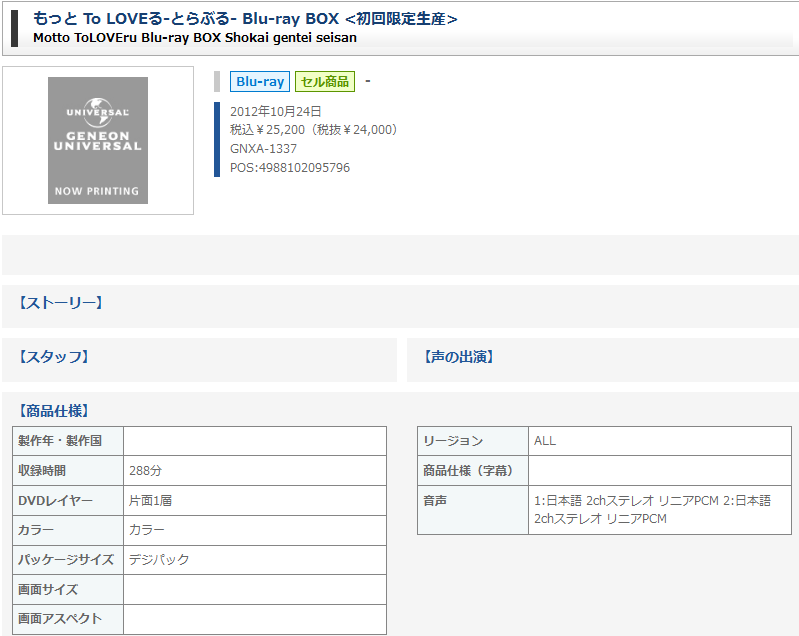
Task: Click the 音声 audio specification text
Action: click(652, 509)
